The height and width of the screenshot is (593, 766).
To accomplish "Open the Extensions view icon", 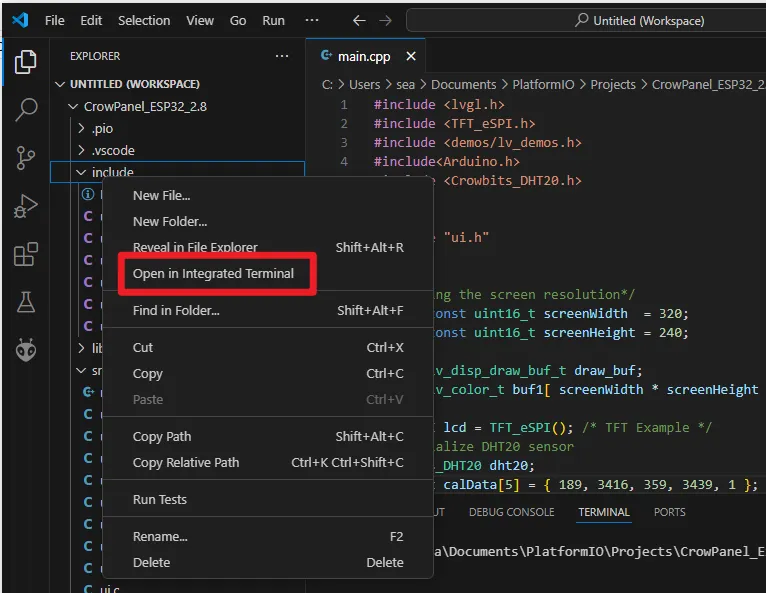I will pyautogui.click(x=26, y=255).
